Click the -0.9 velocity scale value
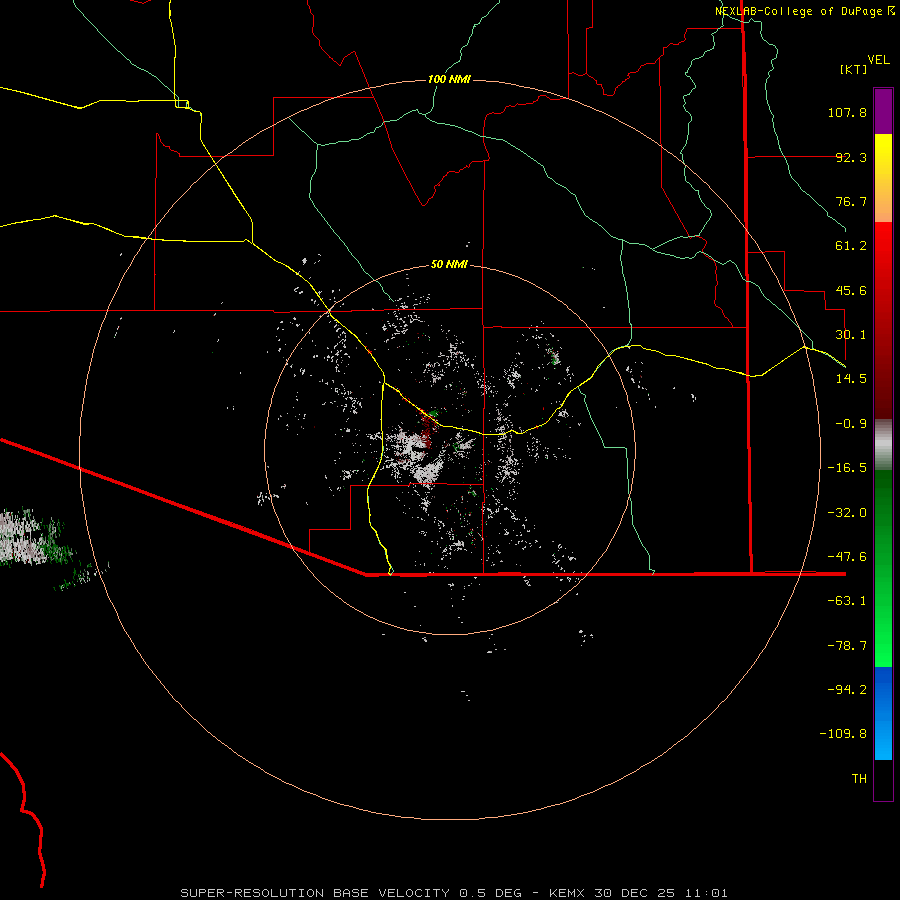 (851, 424)
